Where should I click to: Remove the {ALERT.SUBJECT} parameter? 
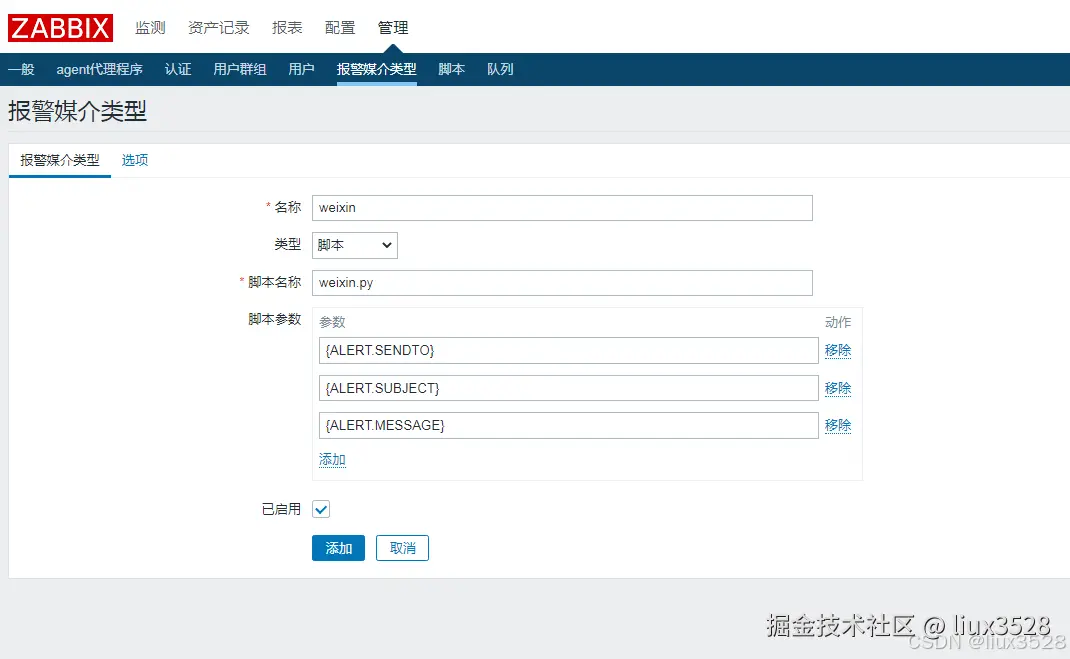point(838,388)
